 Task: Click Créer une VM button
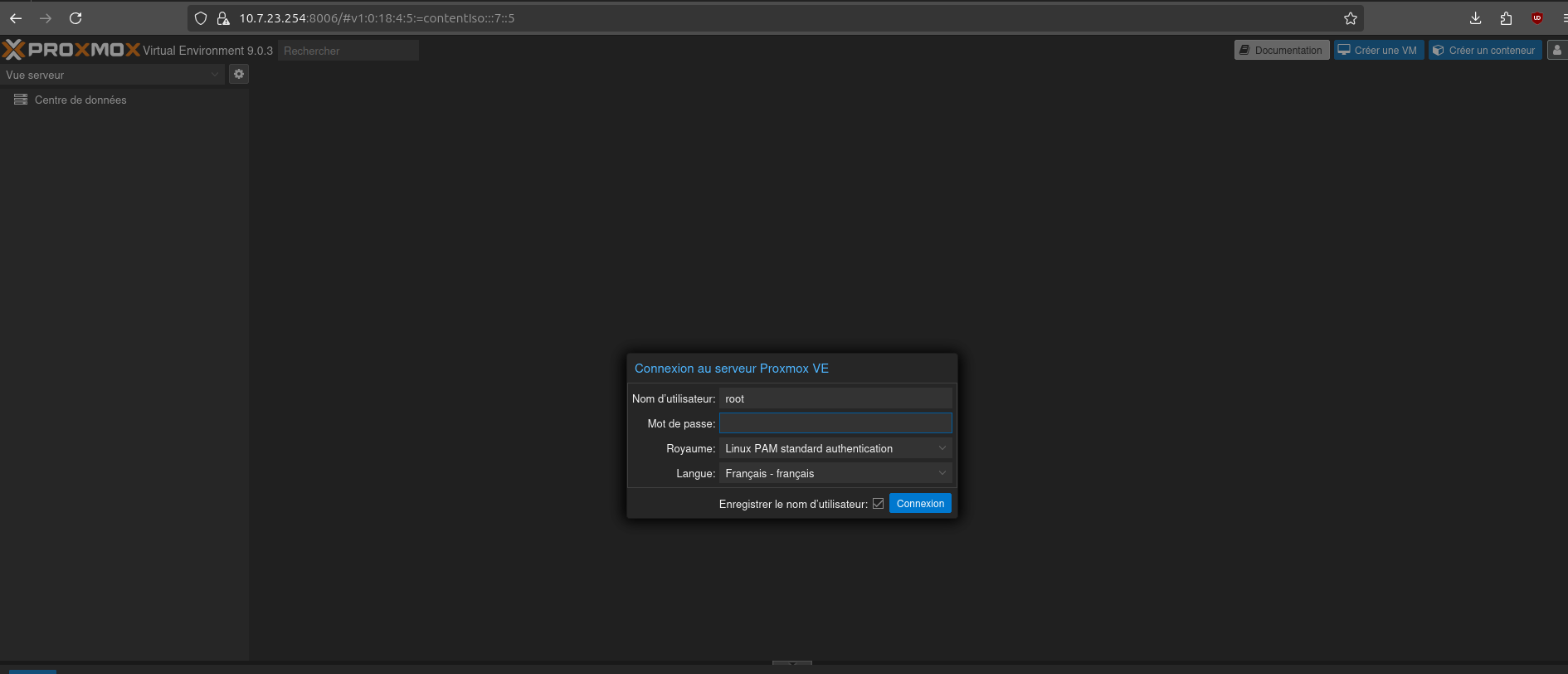tap(1378, 50)
